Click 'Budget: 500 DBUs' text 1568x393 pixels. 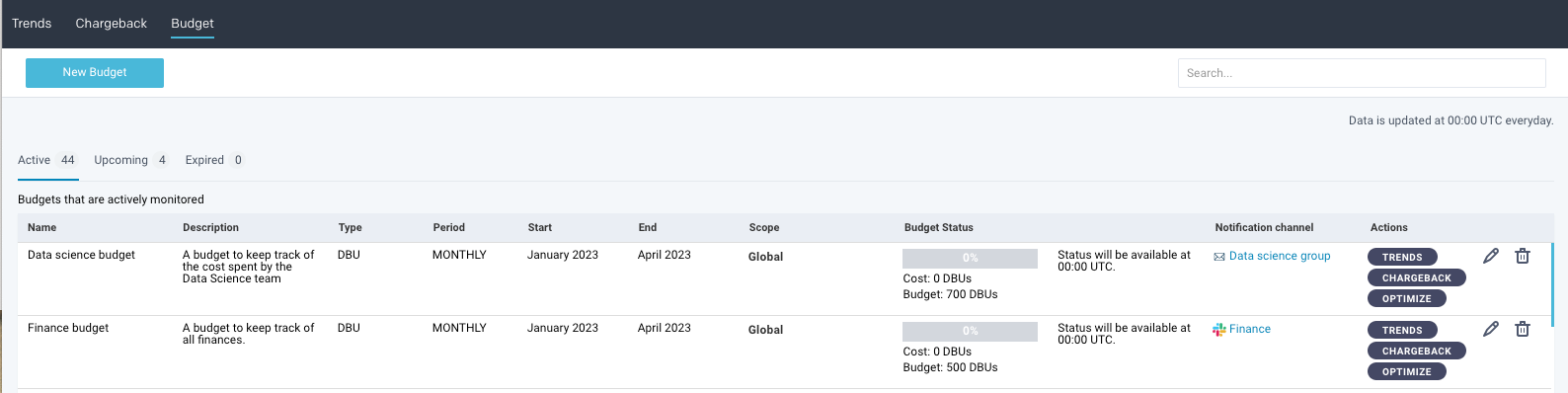pyautogui.click(x=950, y=367)
